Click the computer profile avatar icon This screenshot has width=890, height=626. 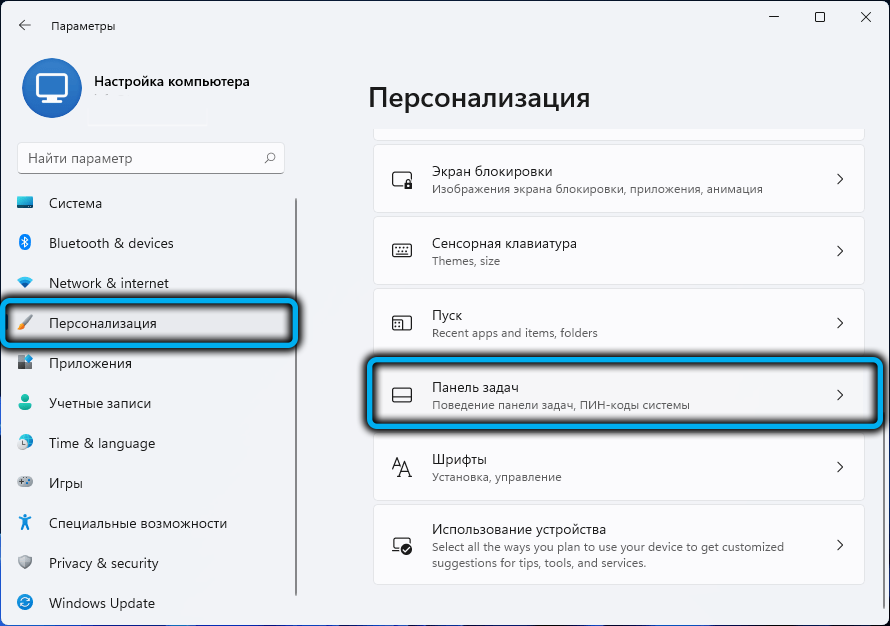click(x=52, y=88)
